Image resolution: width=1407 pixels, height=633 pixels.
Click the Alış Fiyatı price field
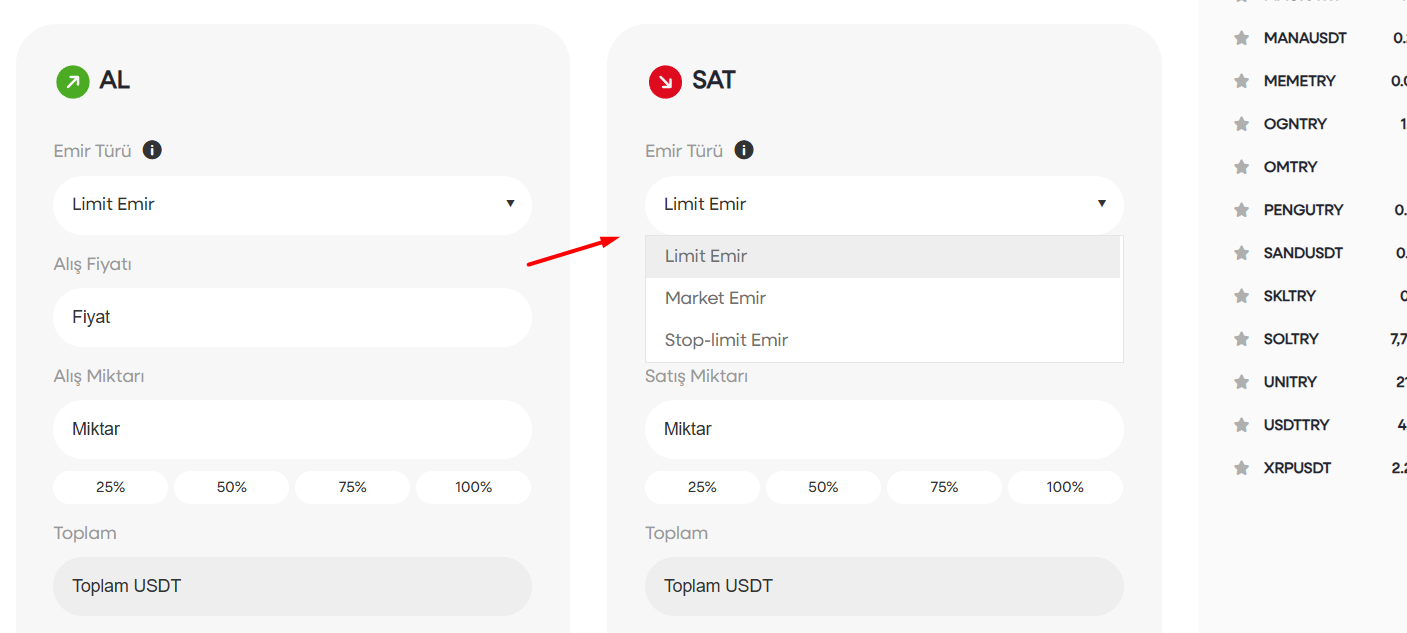pos(292,317)
